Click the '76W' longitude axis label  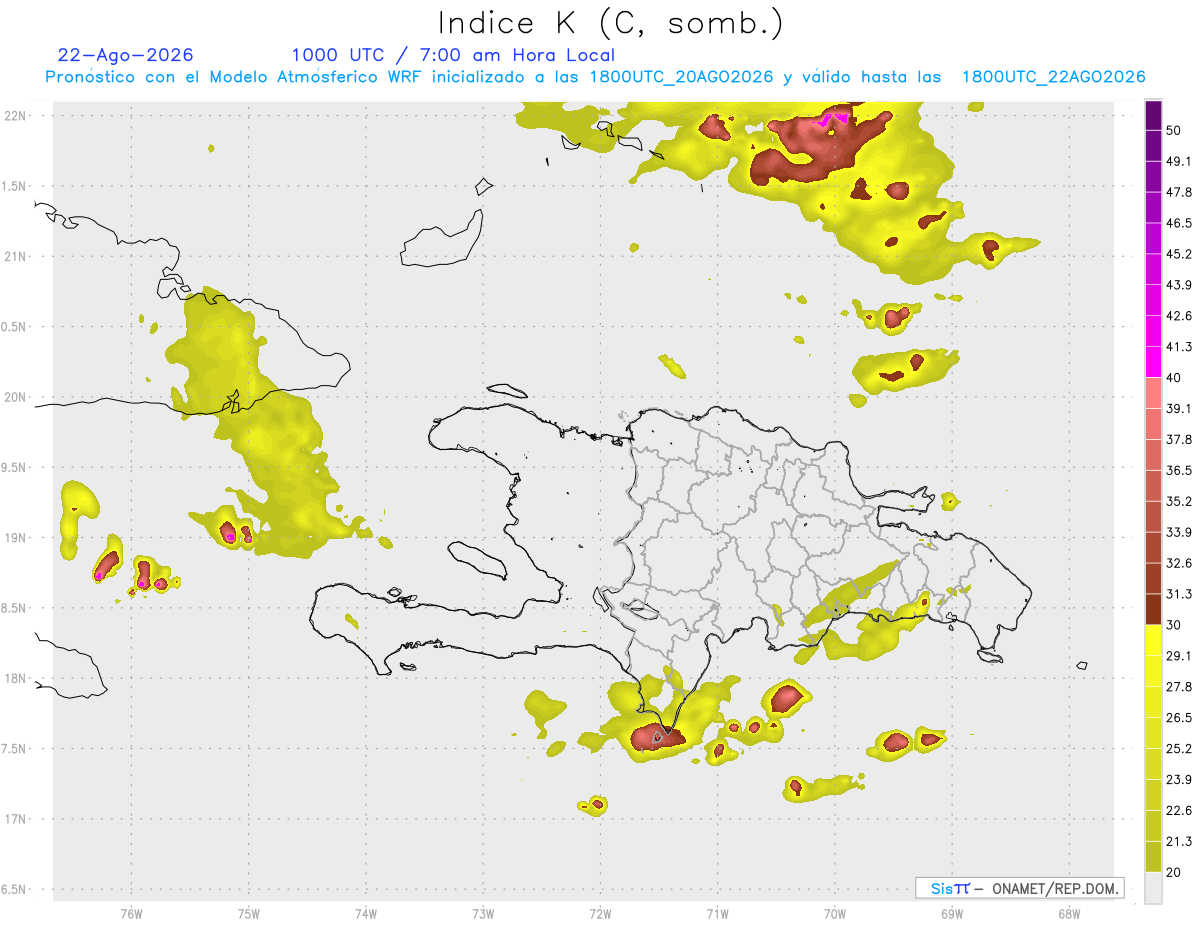coord(131,913)
